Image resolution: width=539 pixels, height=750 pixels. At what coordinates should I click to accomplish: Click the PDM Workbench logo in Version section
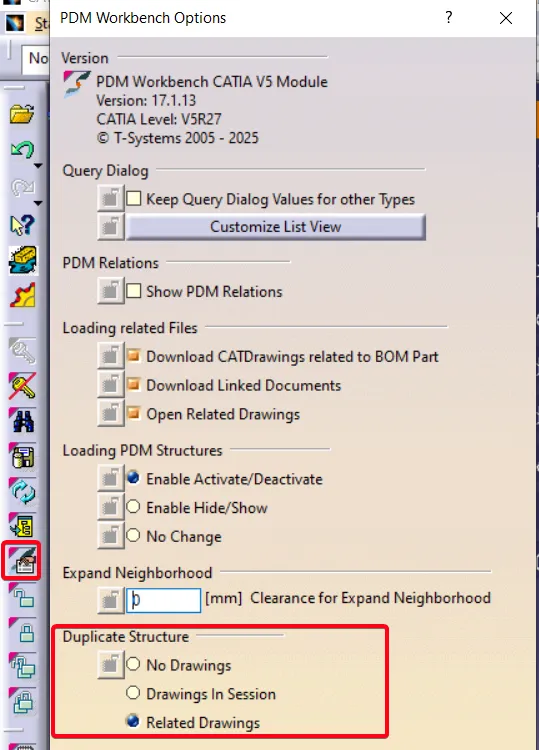coord(77,83)
